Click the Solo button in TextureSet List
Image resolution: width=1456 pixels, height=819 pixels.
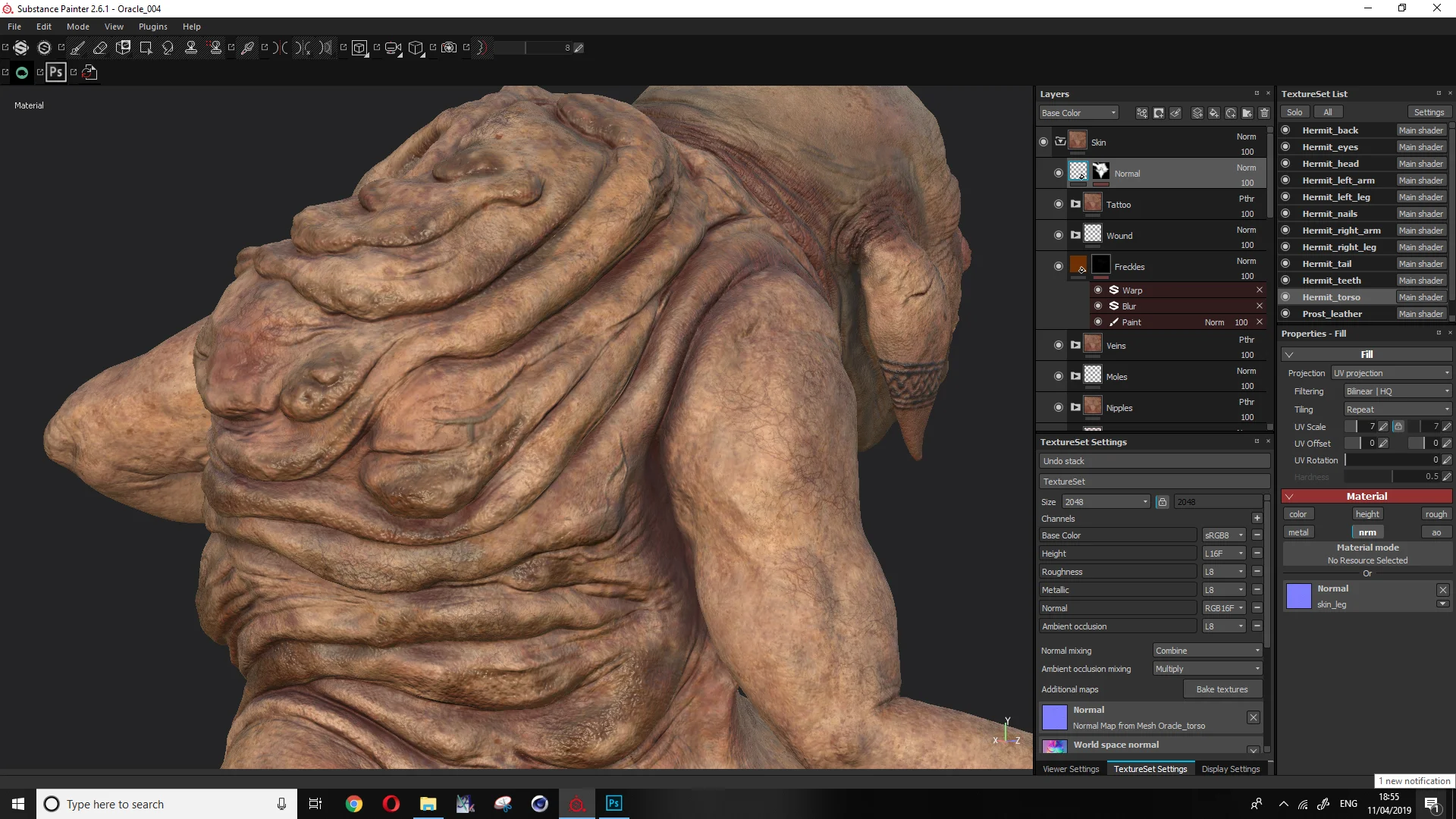[1294, 112]
